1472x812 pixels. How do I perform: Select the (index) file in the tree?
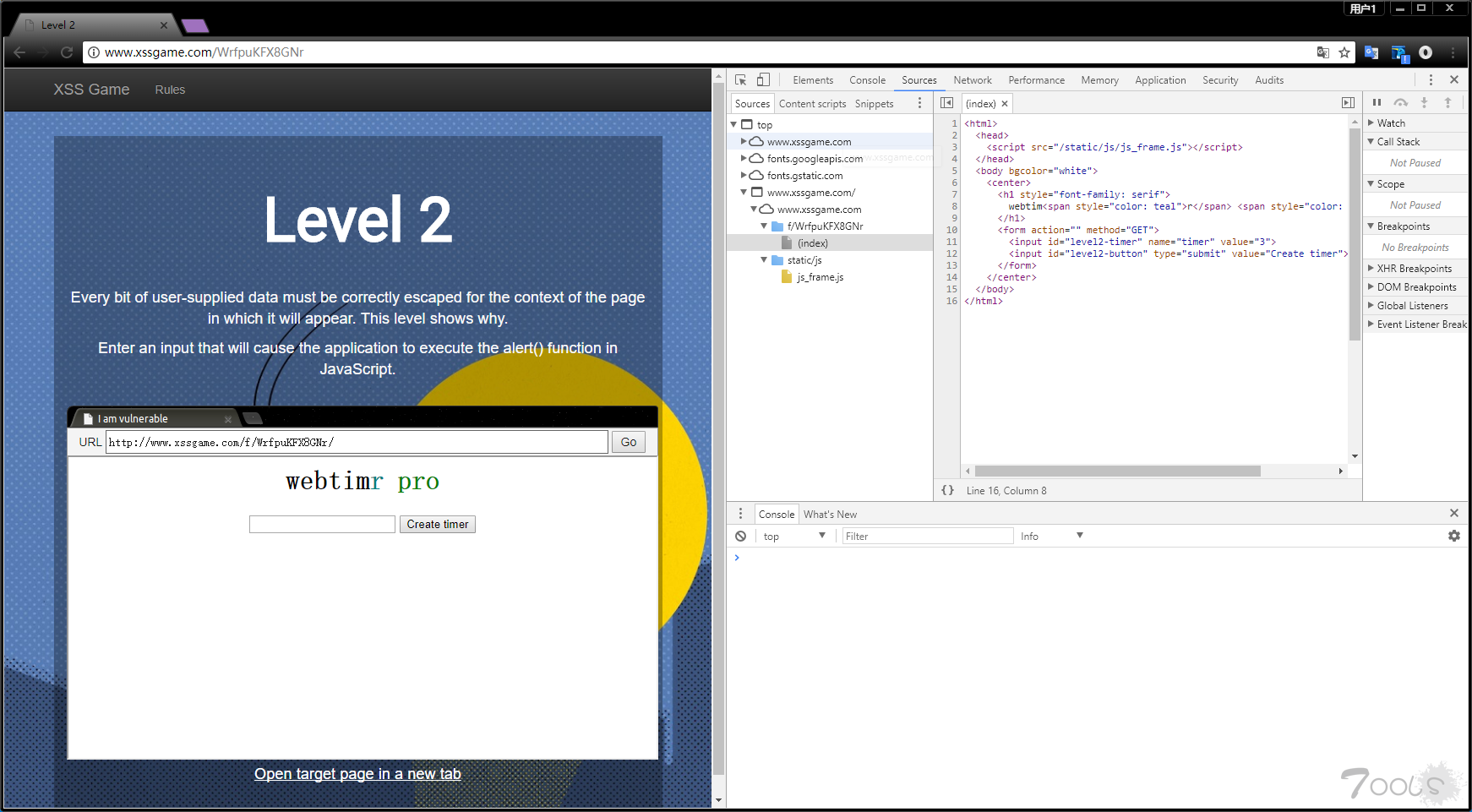(813, 243)
